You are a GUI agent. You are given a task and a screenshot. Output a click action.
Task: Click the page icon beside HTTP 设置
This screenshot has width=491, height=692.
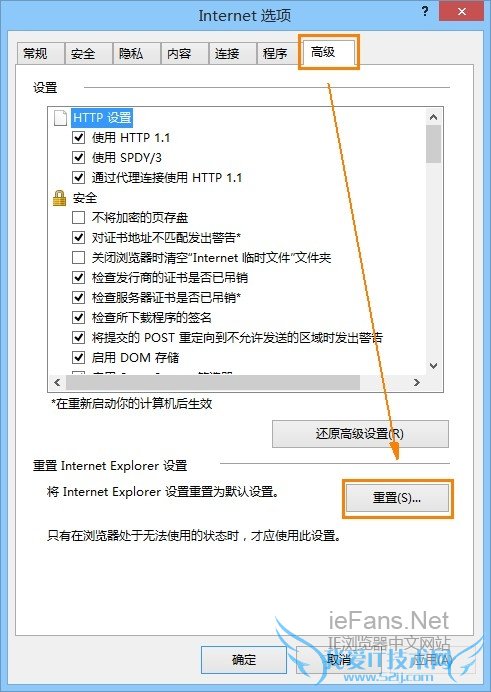pyautogui.click(x=60, y=117)
